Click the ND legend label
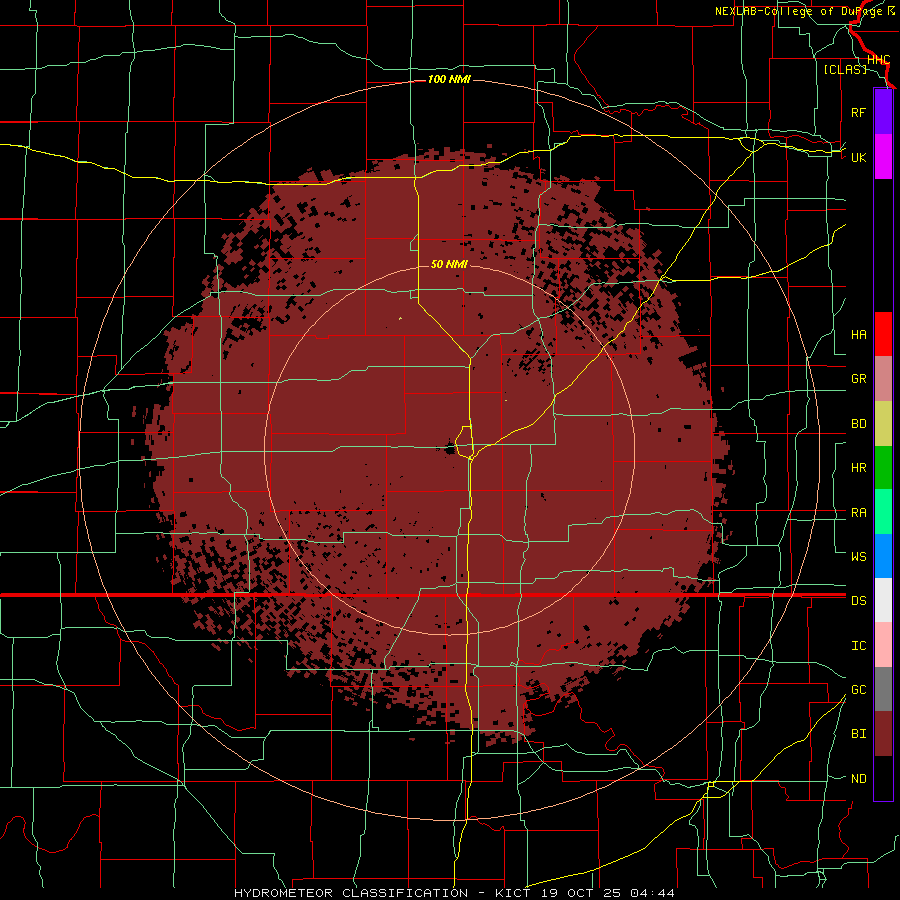Image resolution: width=900 pixels, height=900 pixels. pos(858,779)
